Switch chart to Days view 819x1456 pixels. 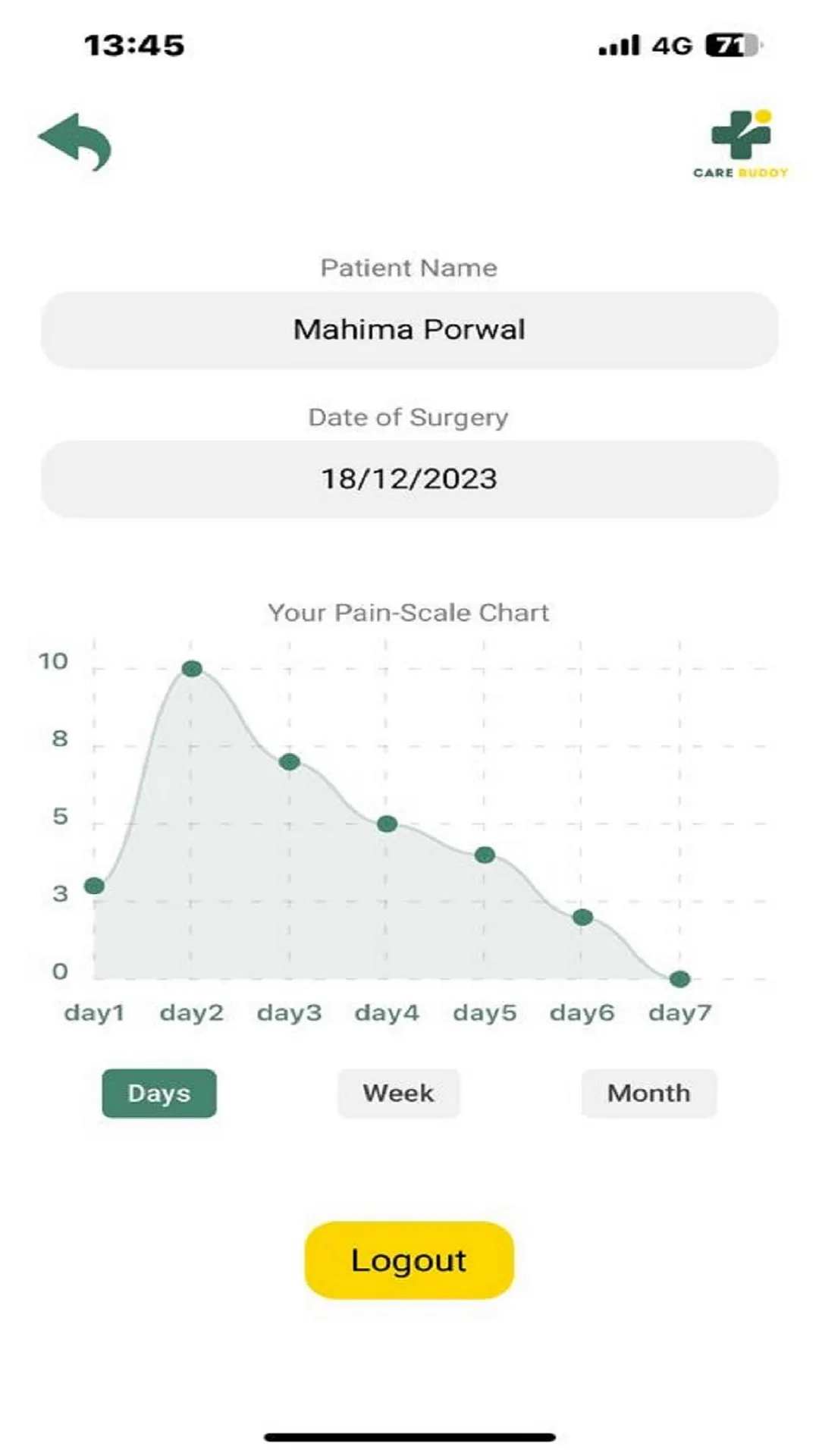coord(159,1094)
